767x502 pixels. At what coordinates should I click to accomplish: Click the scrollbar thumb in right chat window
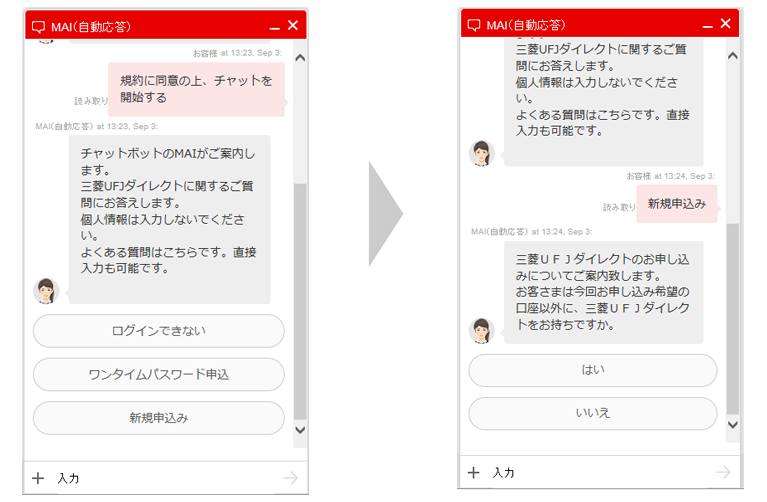(x=733, y=319)
